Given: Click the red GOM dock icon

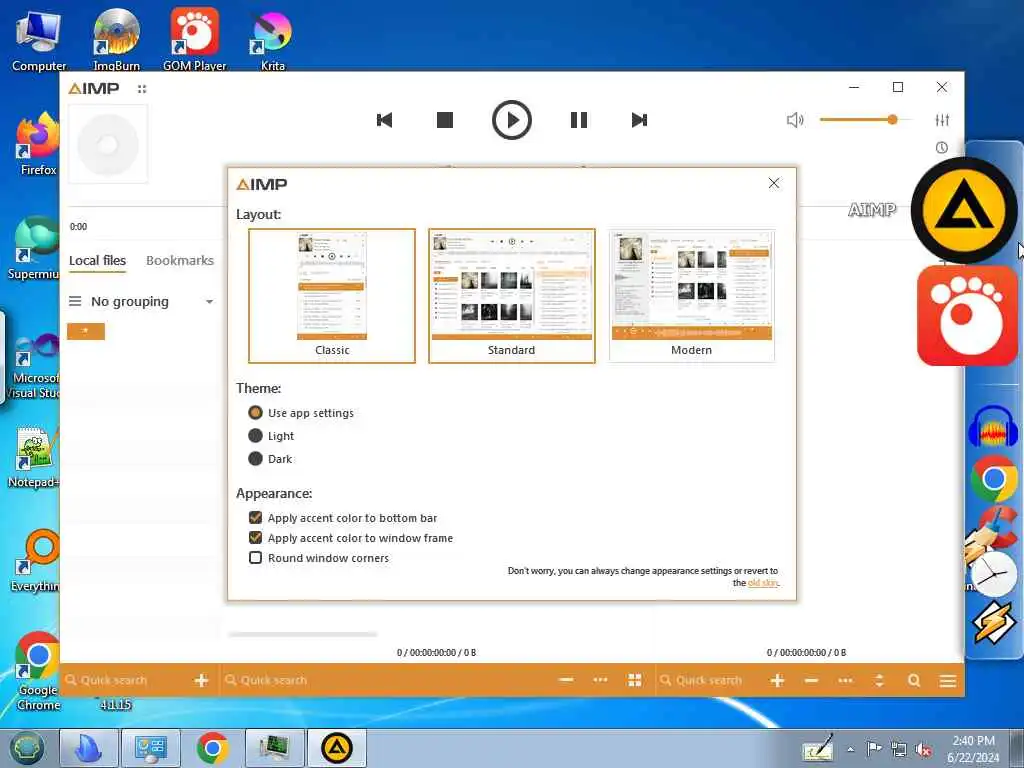Looking at the screenshot, I should coord(967,315).
